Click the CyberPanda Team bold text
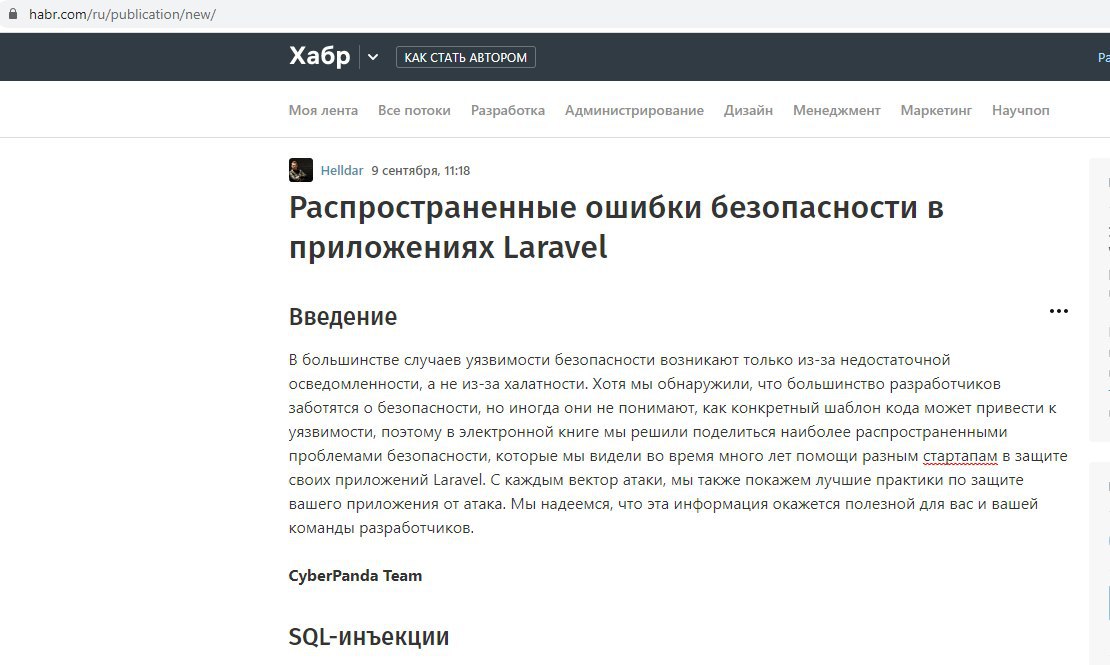 tap(355, 576)
